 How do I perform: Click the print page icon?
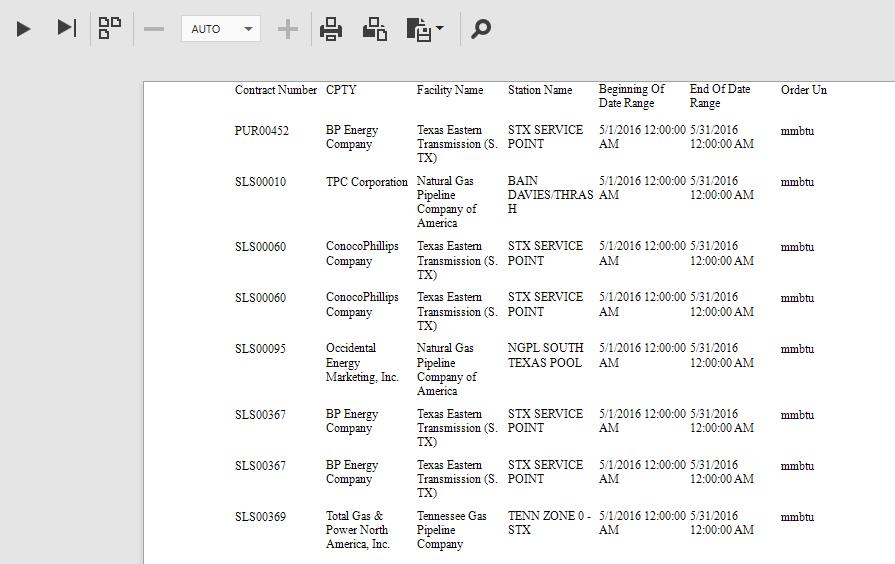click(x=375, y=29)
